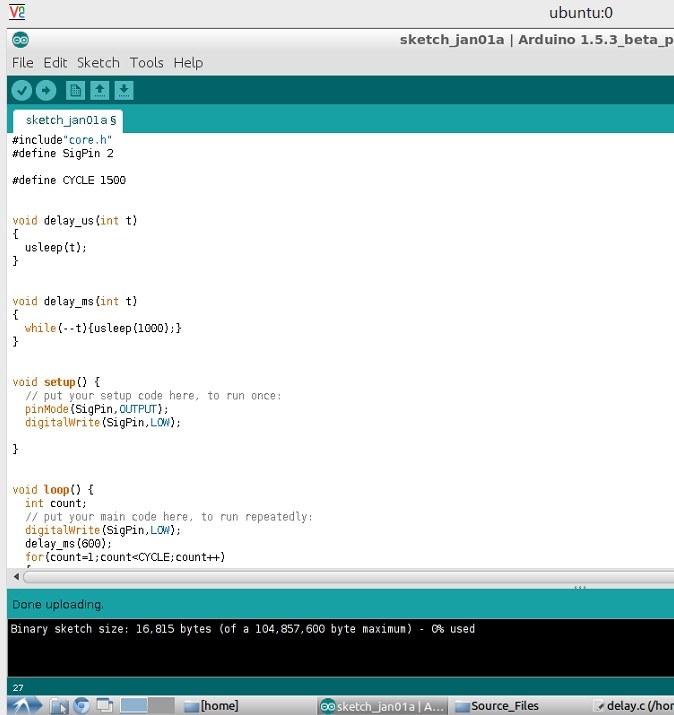Switch to the first workspace in pager
The height and width of the screenshot is (715, 674).
[x=134, y=705]
